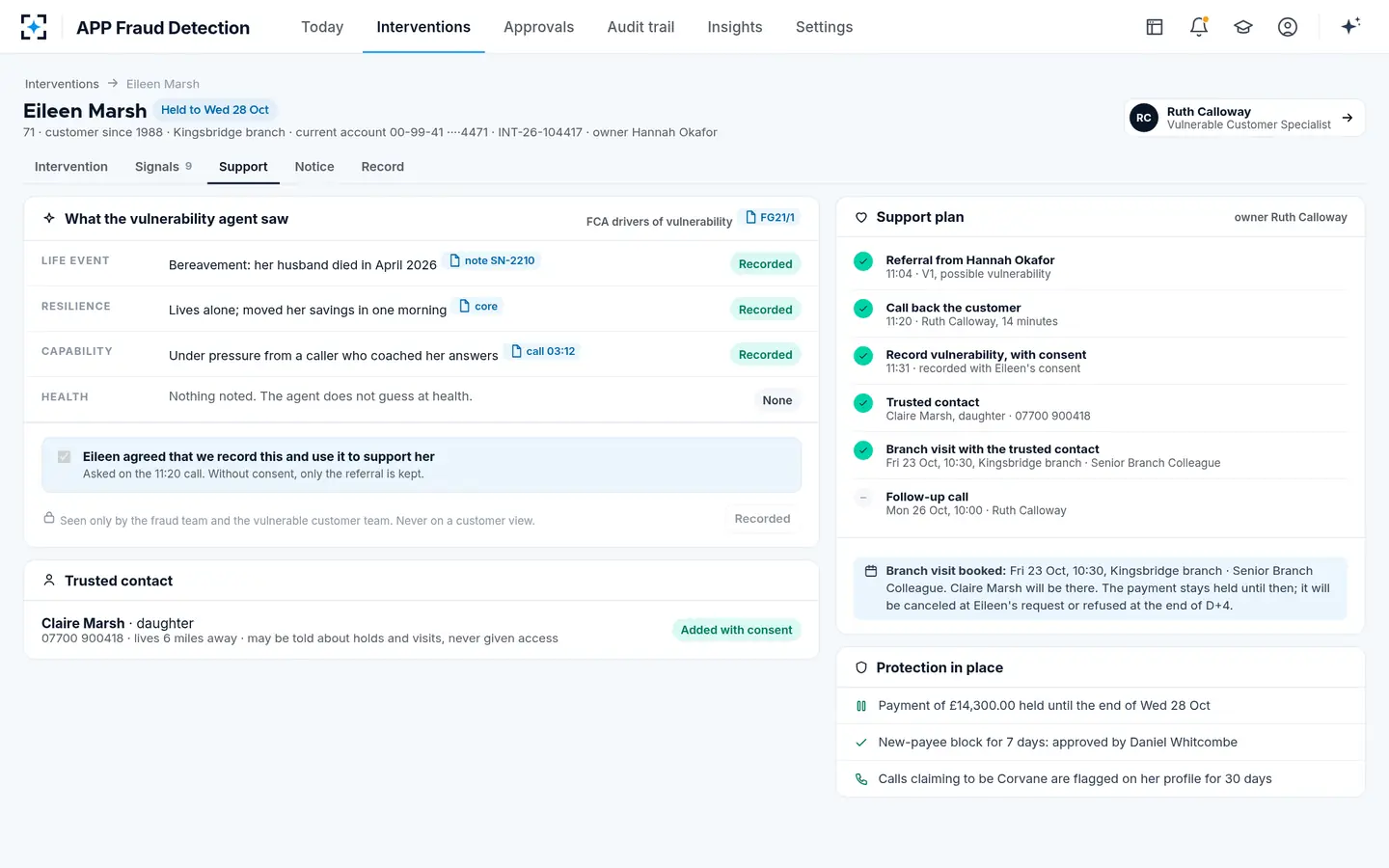
Task: Click the check mark for Trusted contact step
Action: 863,402
